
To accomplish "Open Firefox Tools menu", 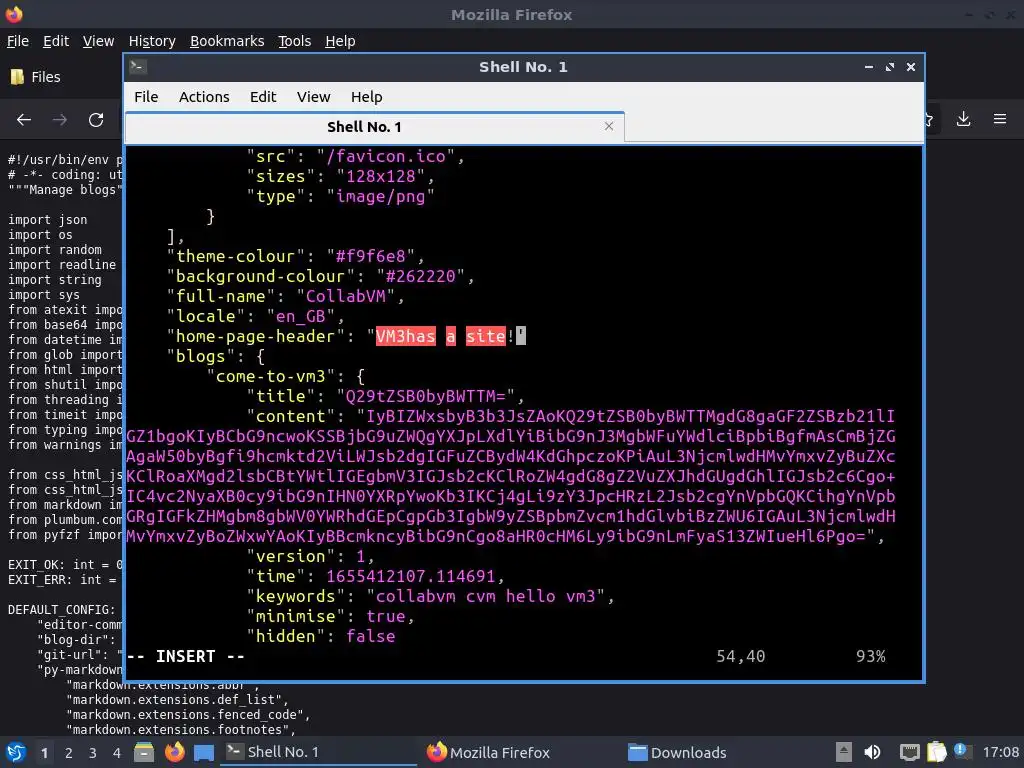I will click(295, 41).
